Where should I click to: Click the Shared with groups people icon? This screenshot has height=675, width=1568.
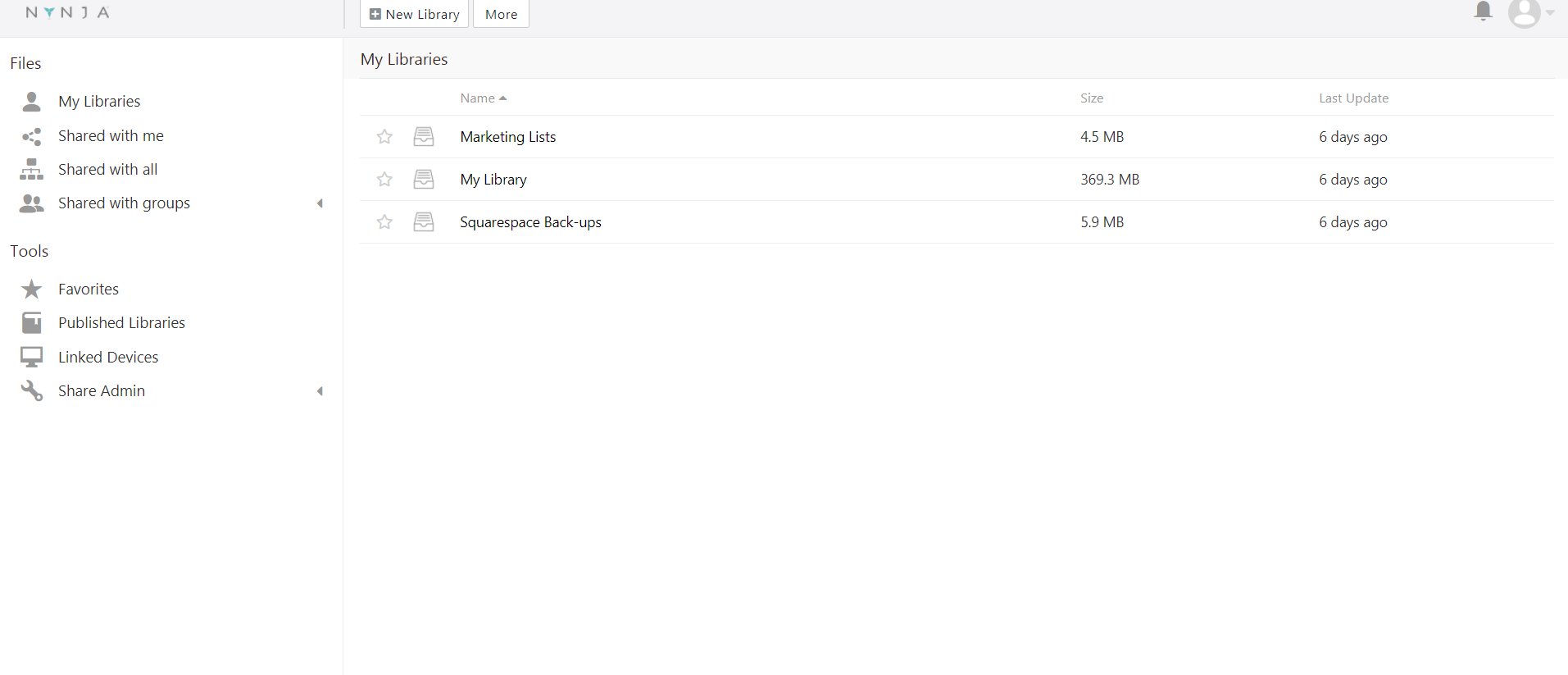pyautogui.click(x=31, y=203)
